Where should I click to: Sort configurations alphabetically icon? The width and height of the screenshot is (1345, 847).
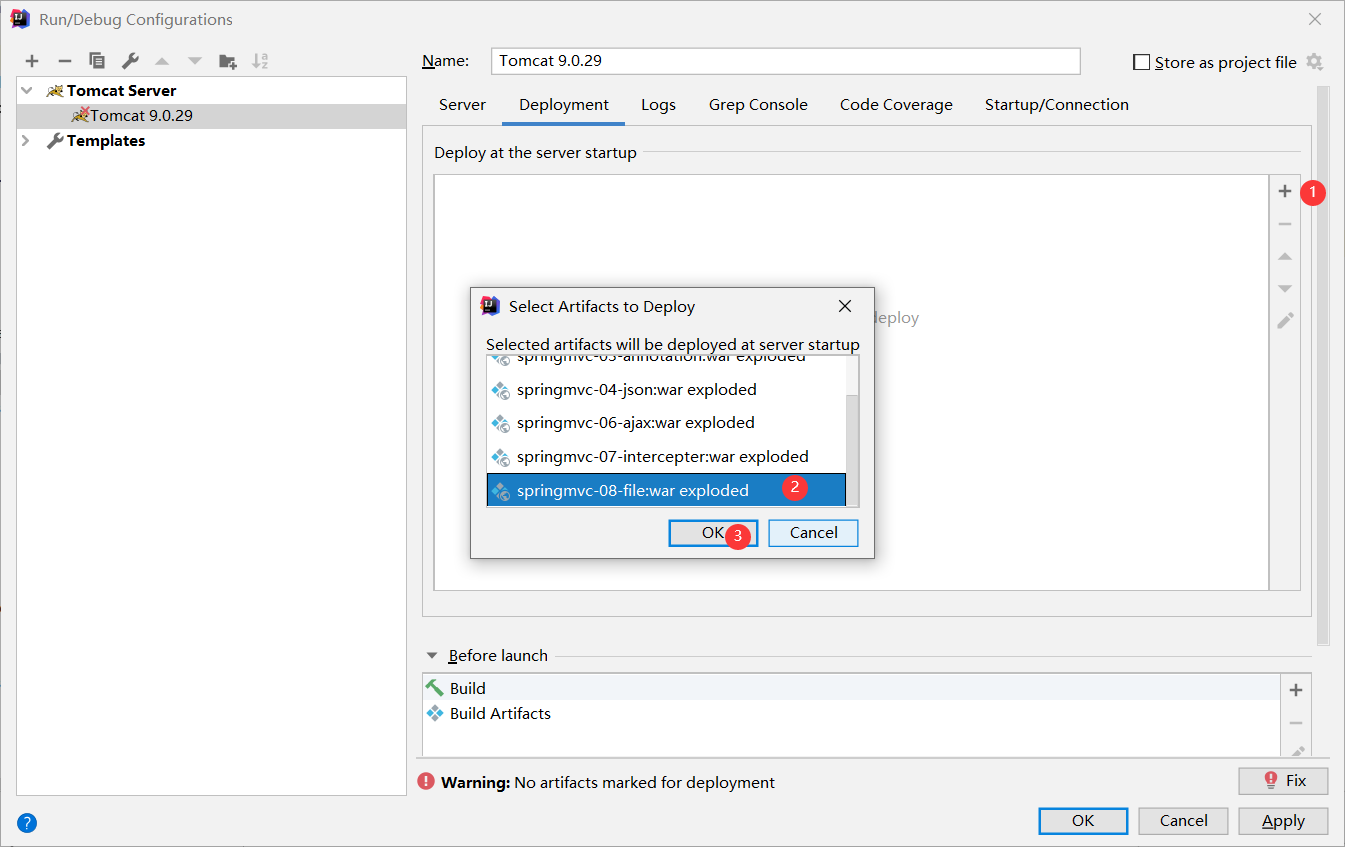click(260, 61)
